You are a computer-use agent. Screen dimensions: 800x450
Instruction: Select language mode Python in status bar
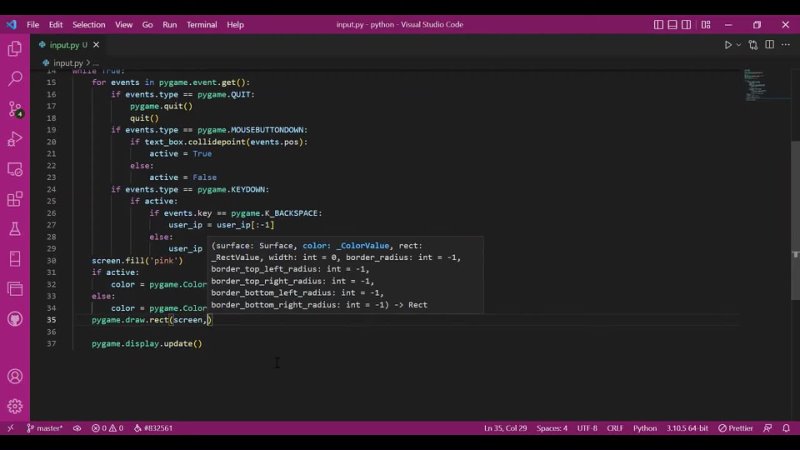click(645, 428)
